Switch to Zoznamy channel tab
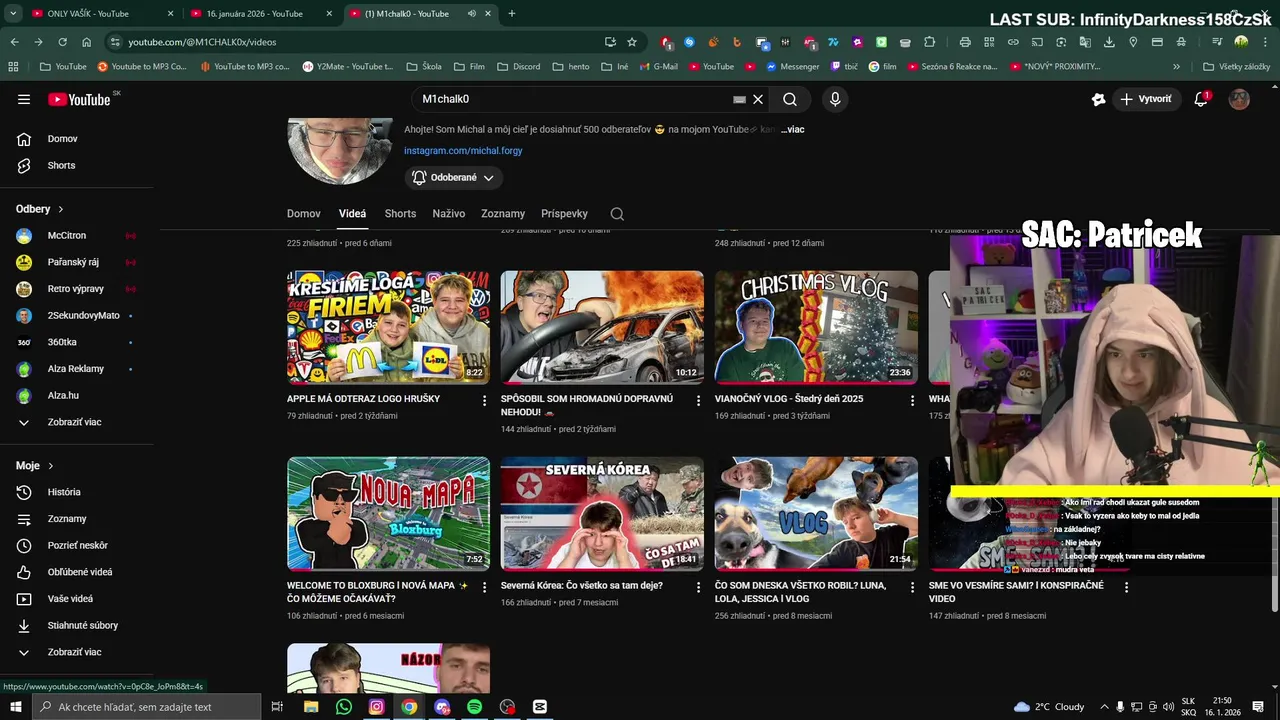The image size is (1280, 720). coord(503,214)
